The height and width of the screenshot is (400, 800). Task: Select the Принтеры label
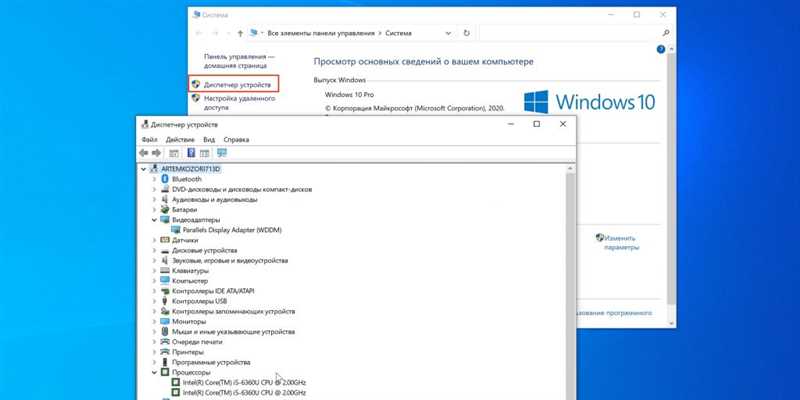pos(188,353)
